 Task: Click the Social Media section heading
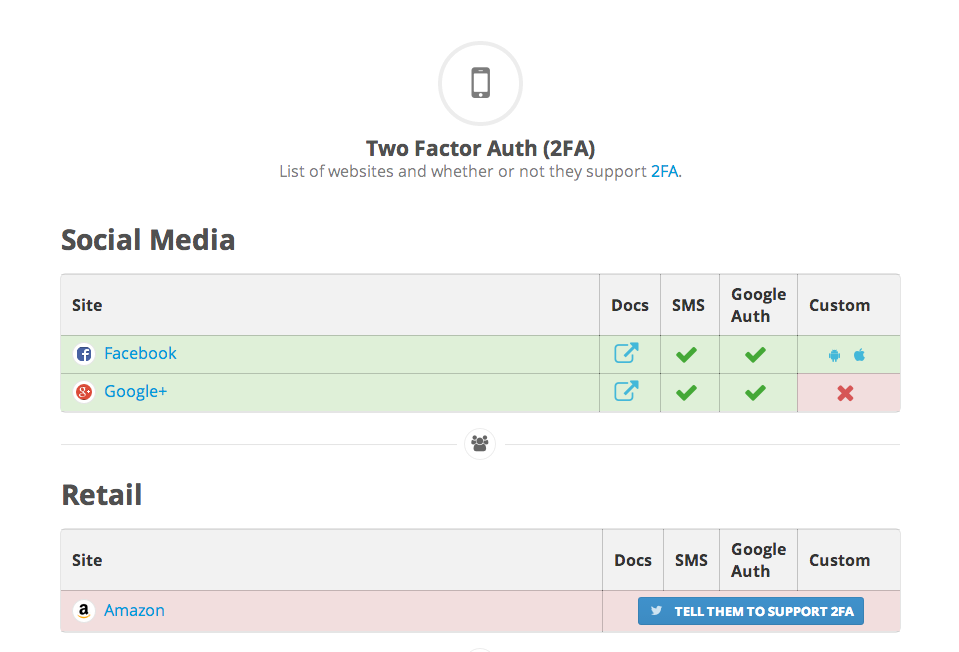click(148, 240)
